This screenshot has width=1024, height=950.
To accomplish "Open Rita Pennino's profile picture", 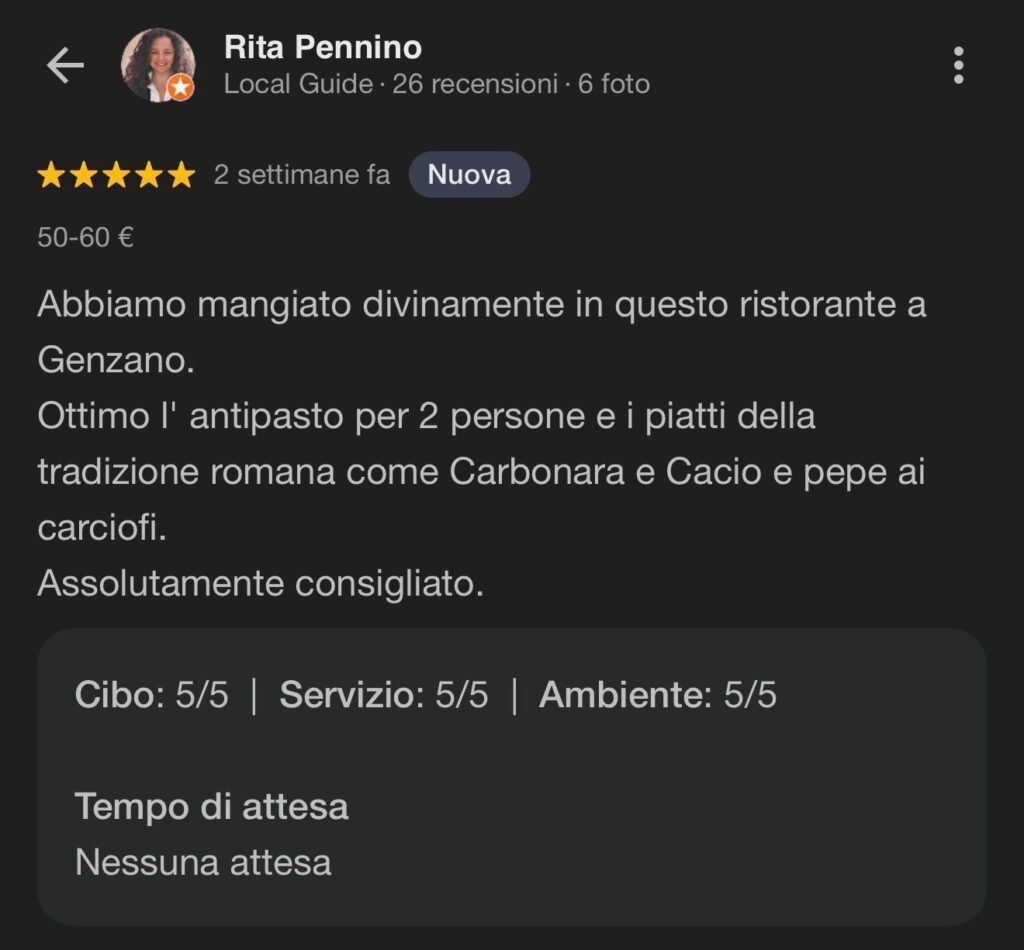I will (x=155, y=62).
